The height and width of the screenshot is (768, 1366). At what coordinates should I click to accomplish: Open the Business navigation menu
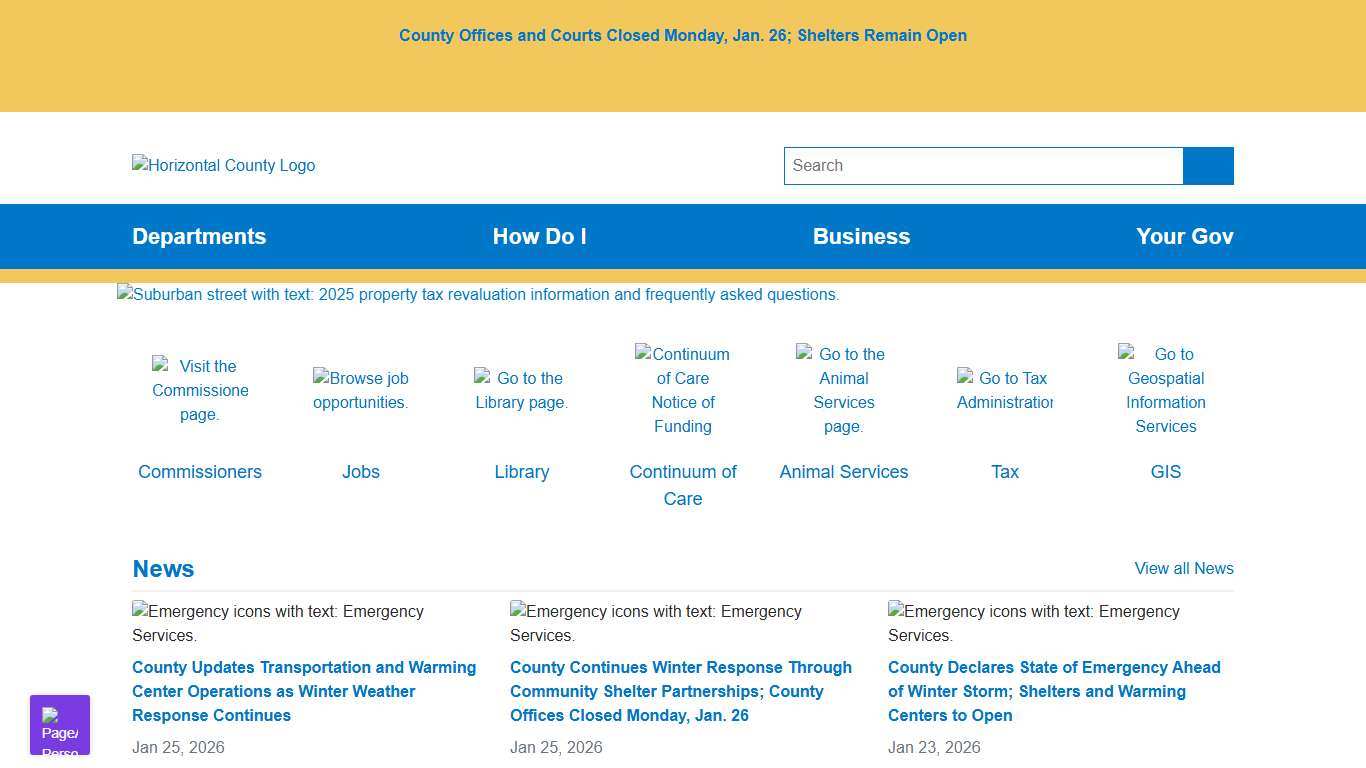coord(861,237)
